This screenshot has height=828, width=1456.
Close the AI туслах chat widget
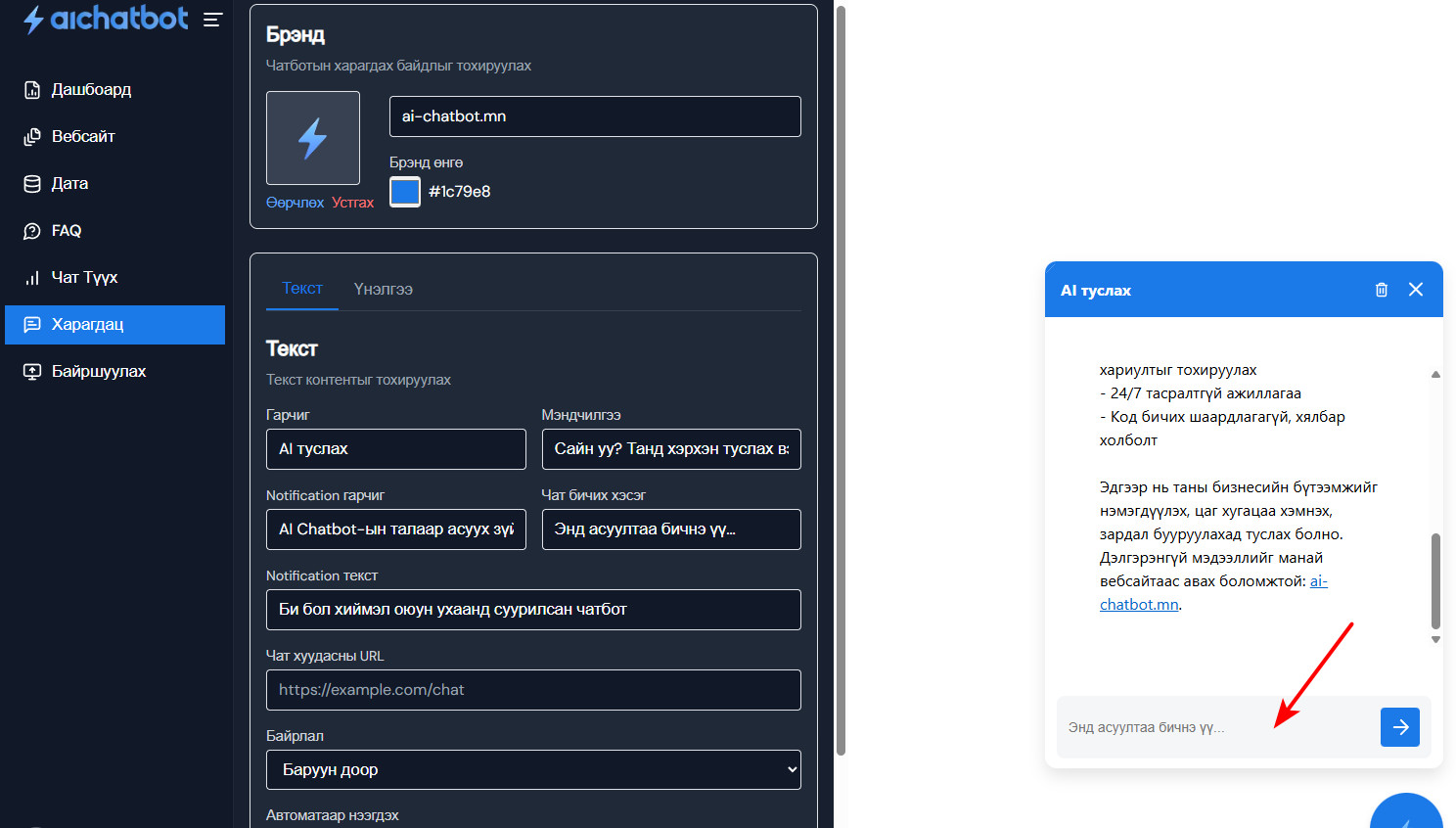1415,290
